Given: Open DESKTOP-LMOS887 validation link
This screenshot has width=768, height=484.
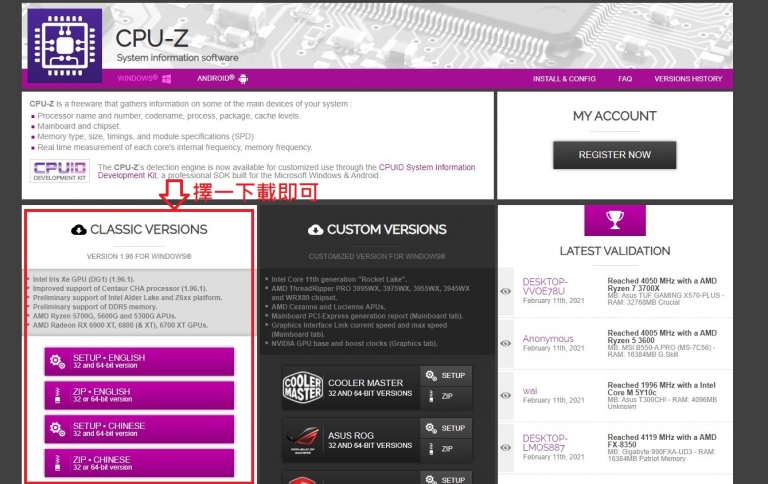Looking at the screenshot, I should coord(545,443).
